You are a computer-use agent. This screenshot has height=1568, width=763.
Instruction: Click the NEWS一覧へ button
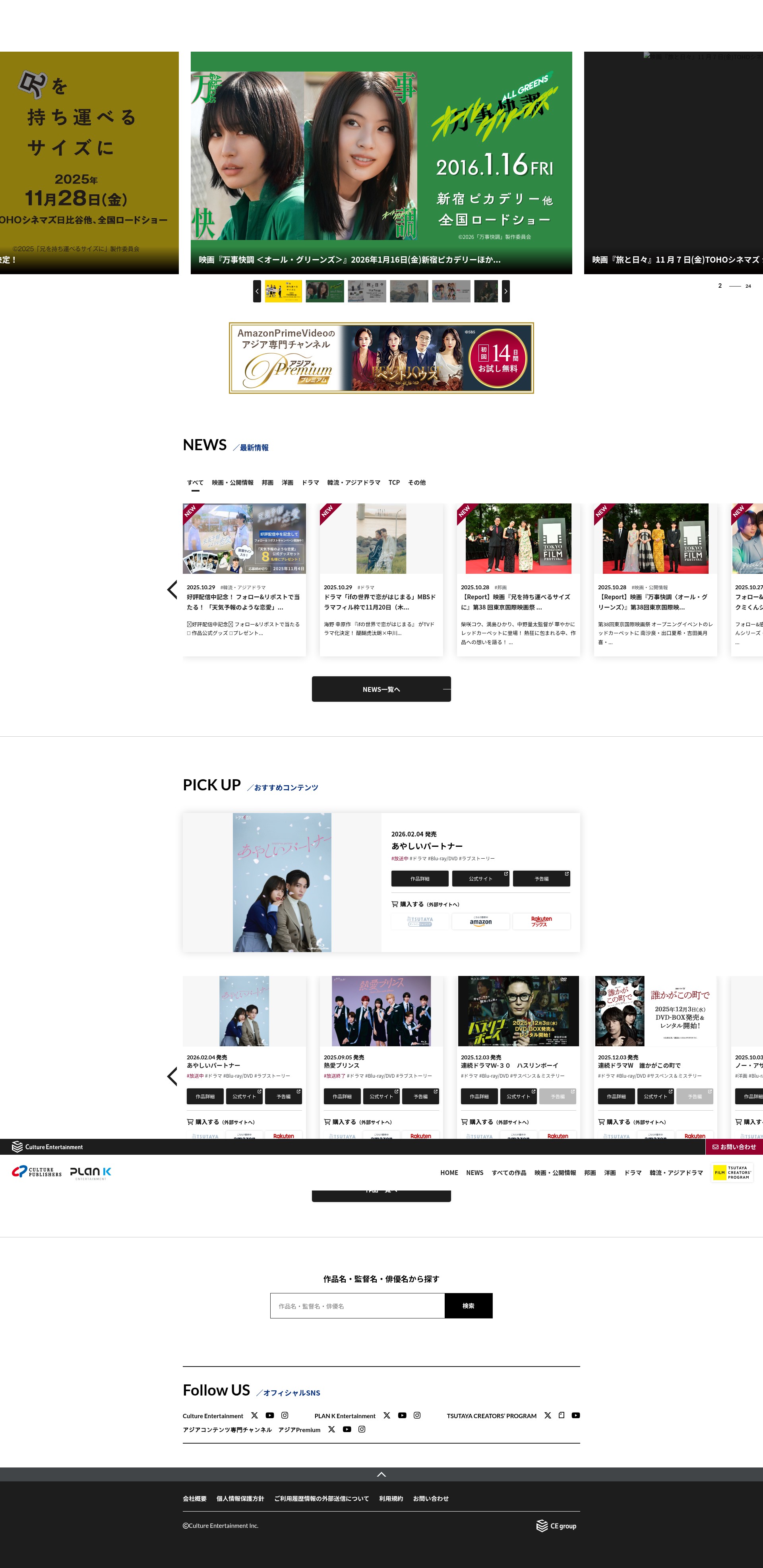coord(381,689)
